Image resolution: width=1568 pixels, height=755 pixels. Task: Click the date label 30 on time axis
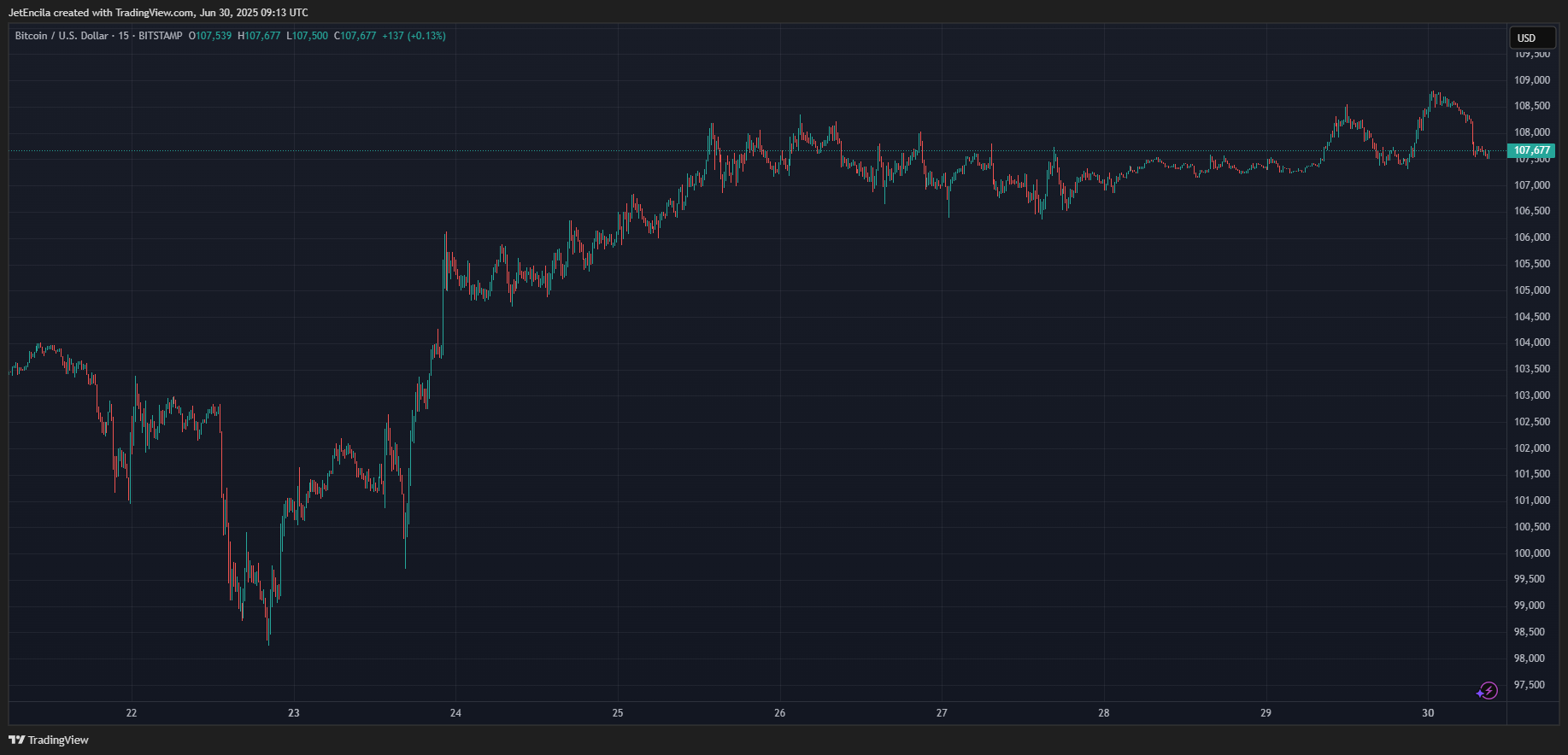pos(1428,713)
